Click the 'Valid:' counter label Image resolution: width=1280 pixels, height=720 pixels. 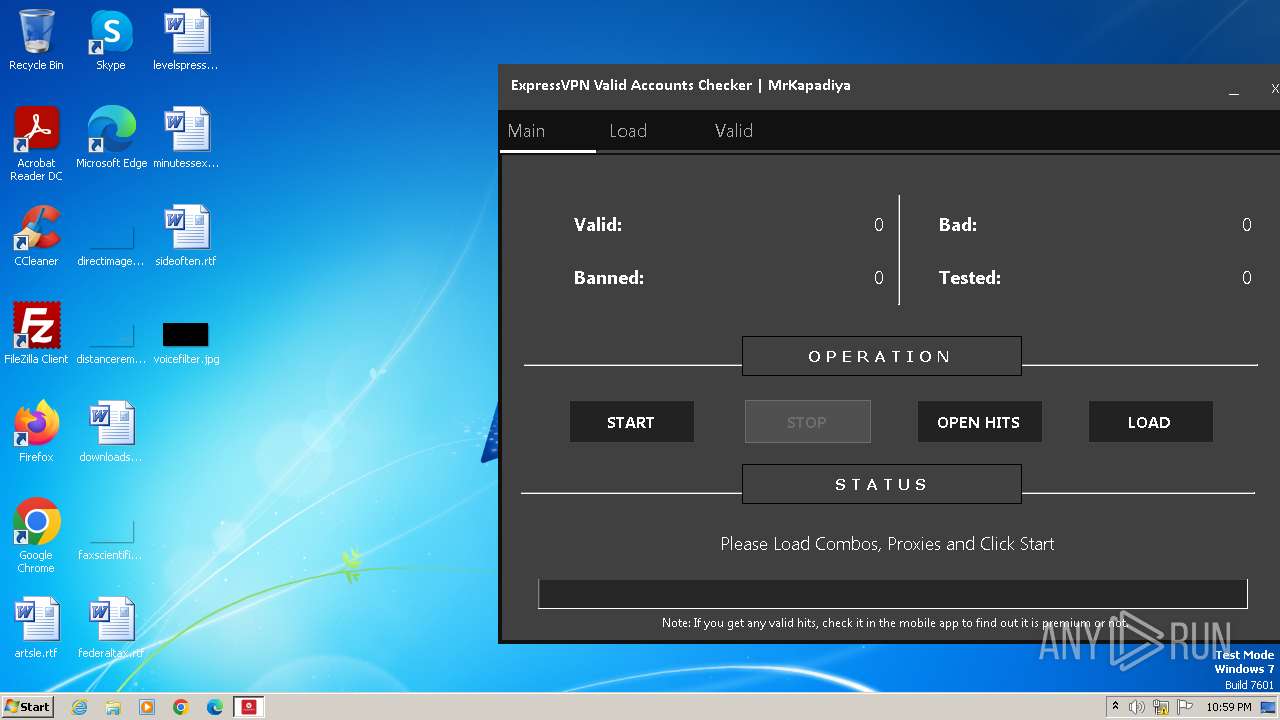tap(598, 225)
